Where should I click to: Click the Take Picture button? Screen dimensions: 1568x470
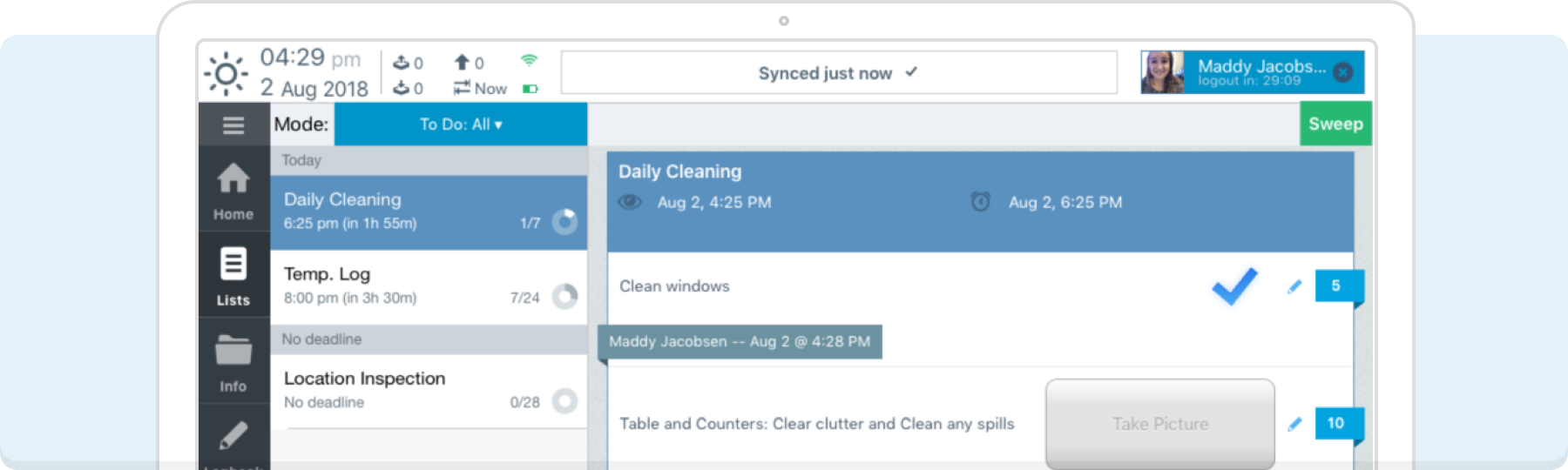click(1160, 424)
